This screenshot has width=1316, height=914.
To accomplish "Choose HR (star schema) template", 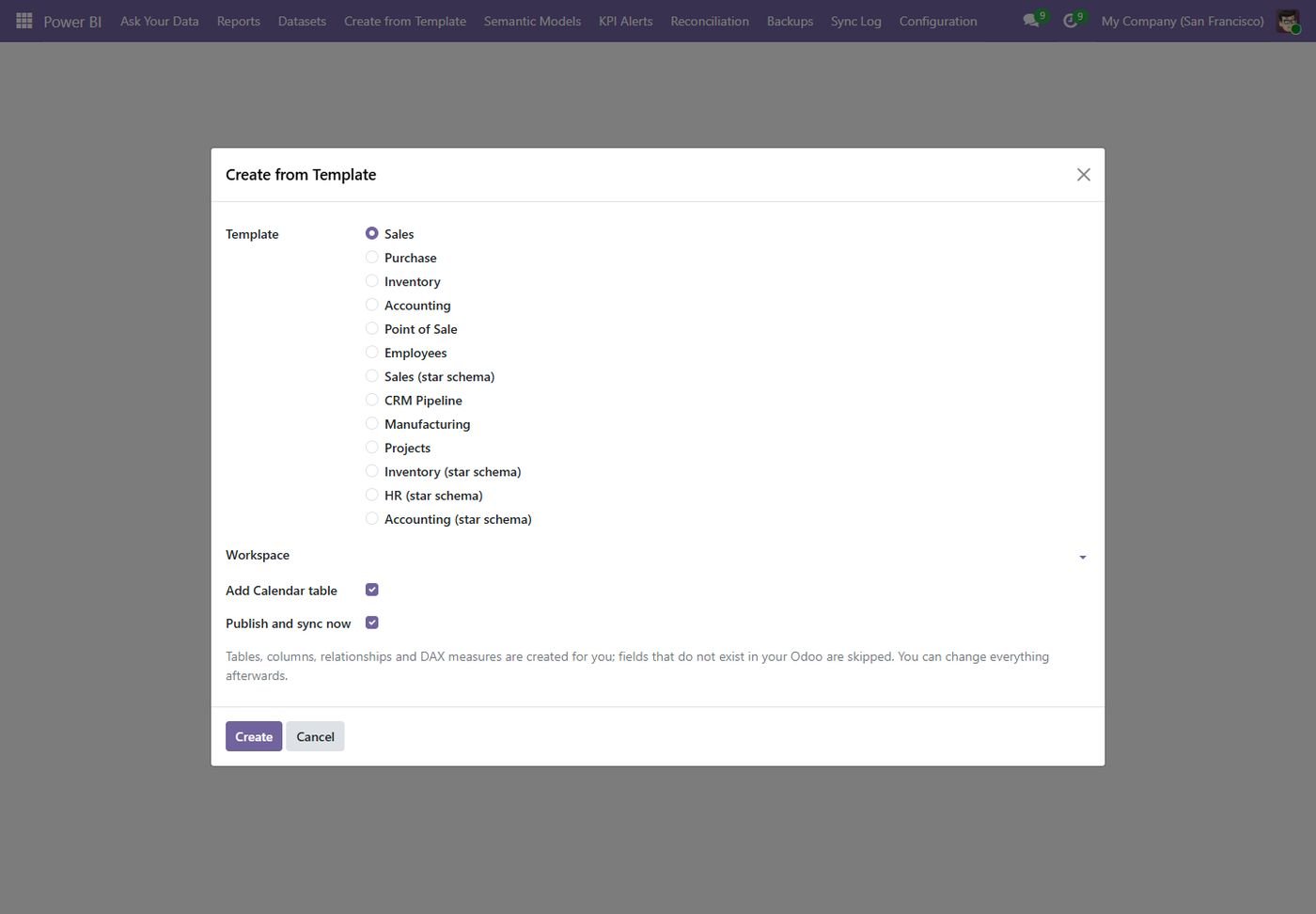I will [372, 495].
